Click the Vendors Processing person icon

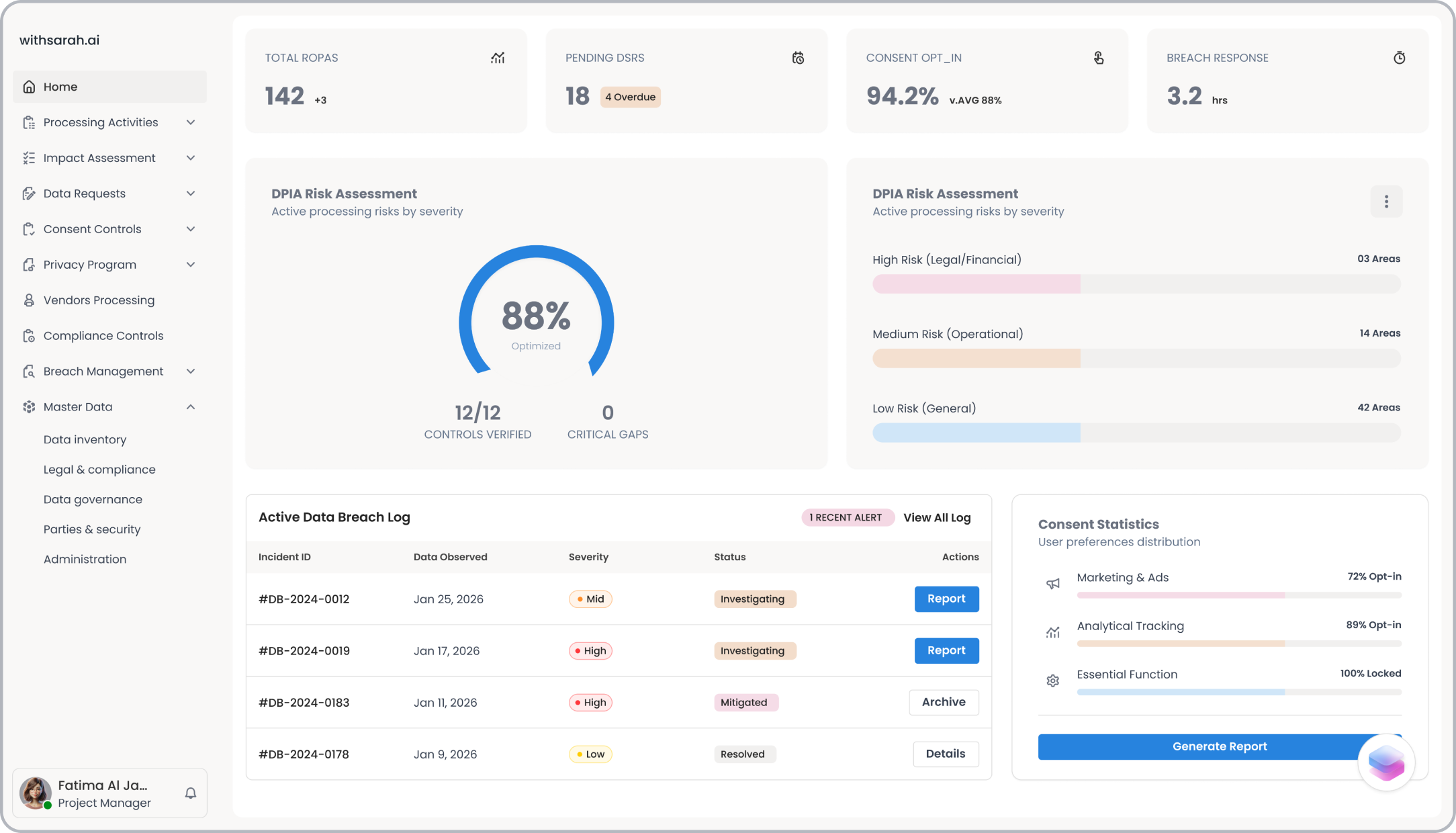click(x=29, y=300)
